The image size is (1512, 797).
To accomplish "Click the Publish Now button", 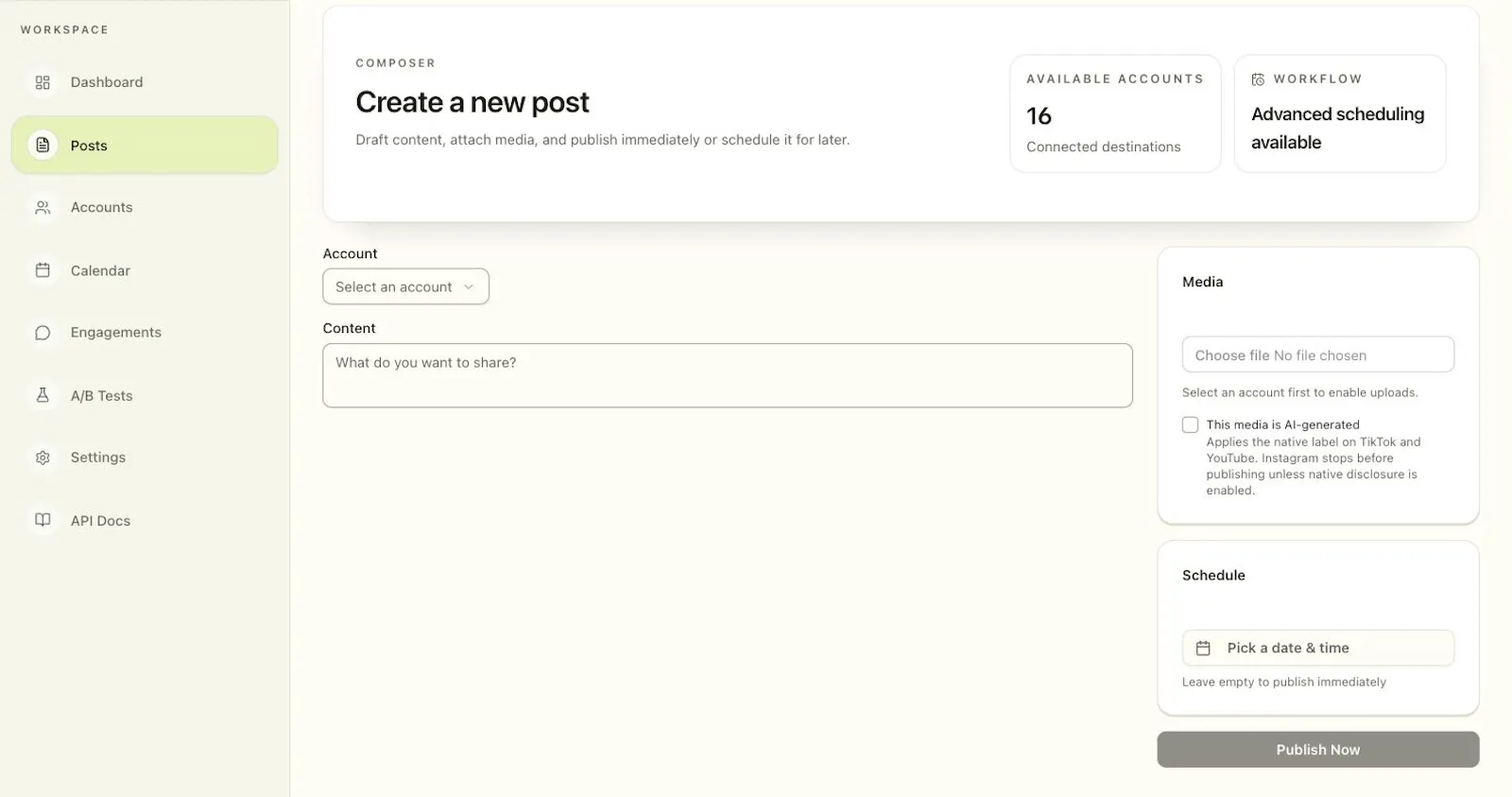I will coord(1317,750).
